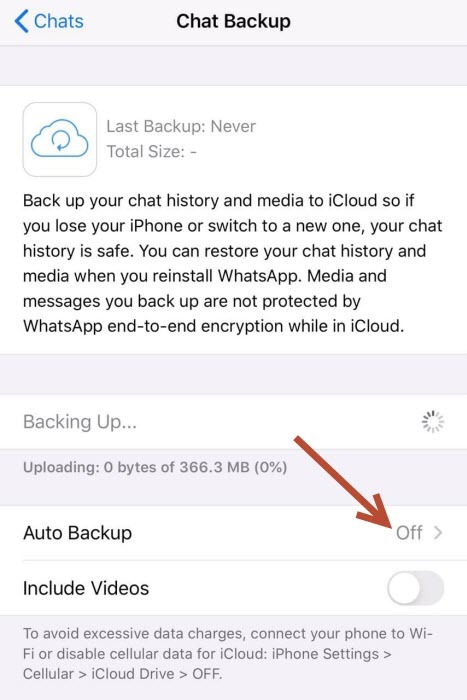Tap the iCloud backup description paragraph
This screenshot has height=700, width=467.
(x=232, y=263)
